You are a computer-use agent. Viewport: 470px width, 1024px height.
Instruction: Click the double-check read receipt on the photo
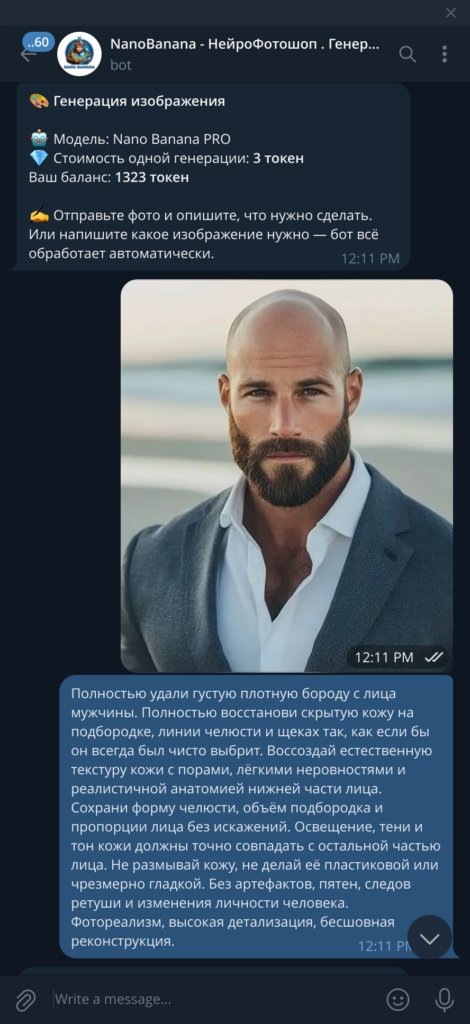(x=434, y=657)
